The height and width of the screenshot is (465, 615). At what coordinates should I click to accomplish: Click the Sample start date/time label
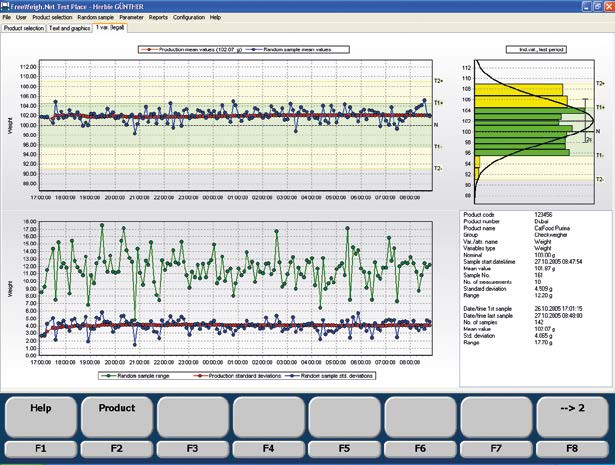coord(489,262)
